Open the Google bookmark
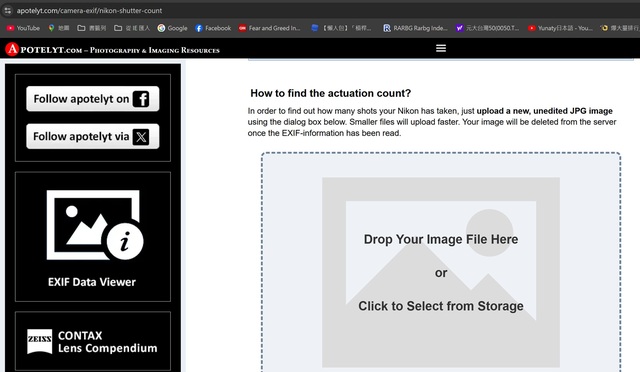 click(x=172, y=28)
